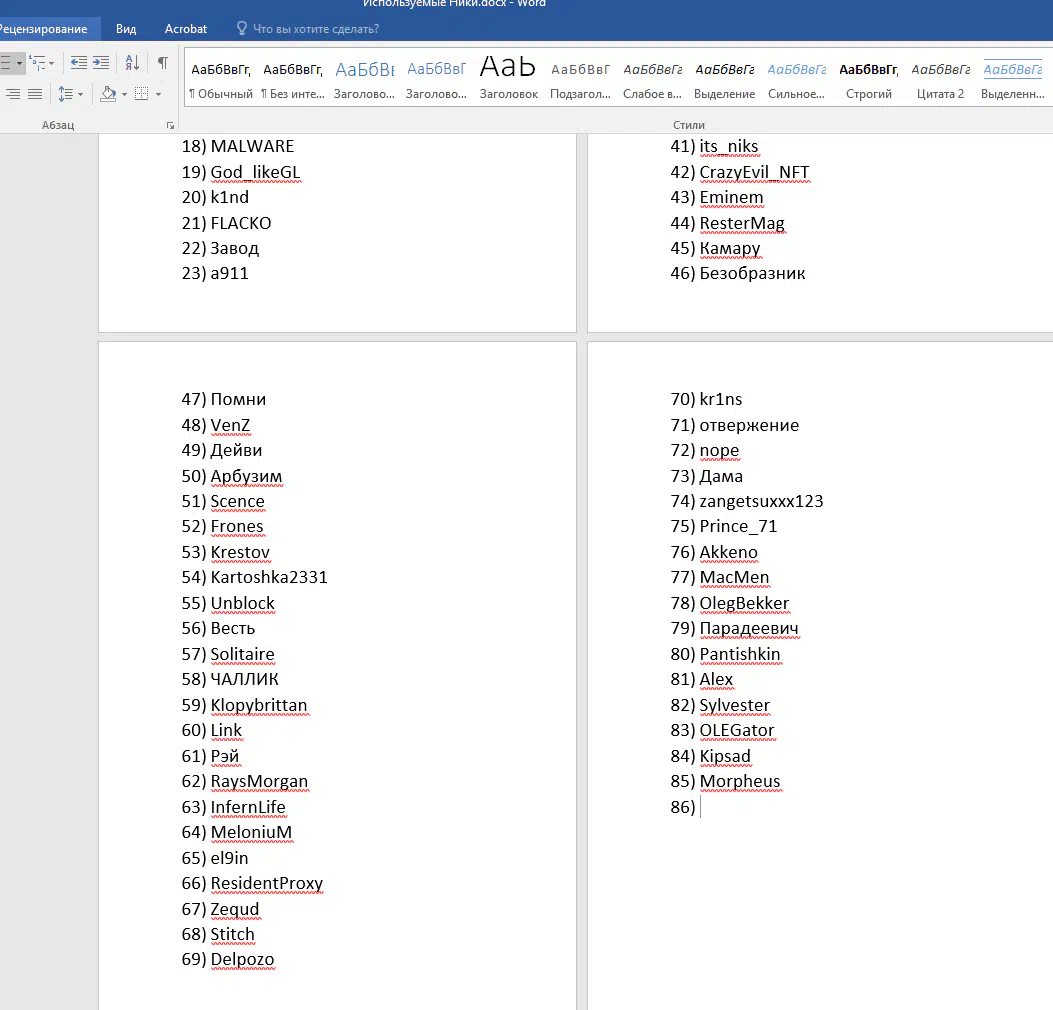Click the entry 'Klopybrittan'

tap(259, 705)
